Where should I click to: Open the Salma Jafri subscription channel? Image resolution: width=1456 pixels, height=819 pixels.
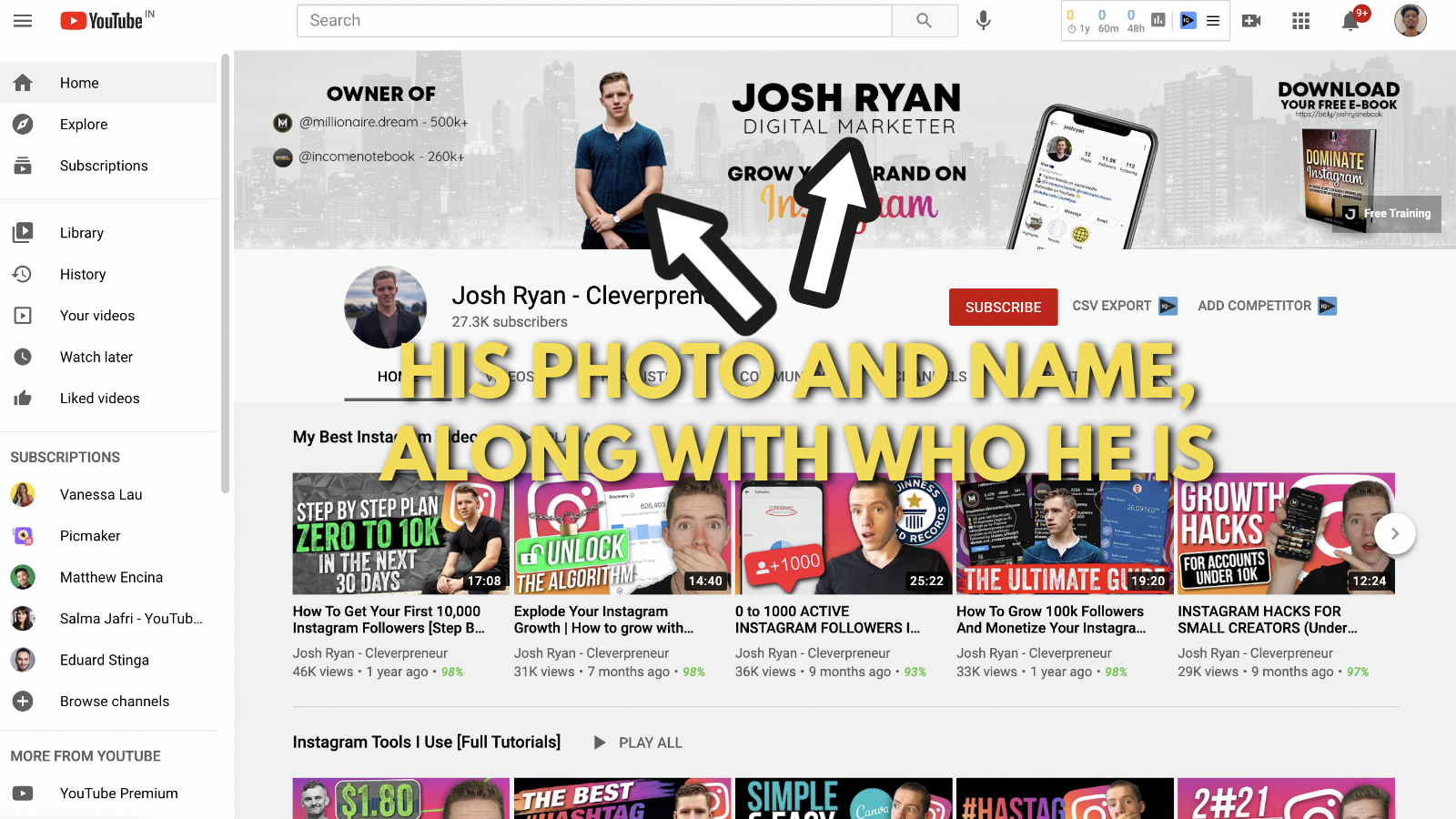109,619
